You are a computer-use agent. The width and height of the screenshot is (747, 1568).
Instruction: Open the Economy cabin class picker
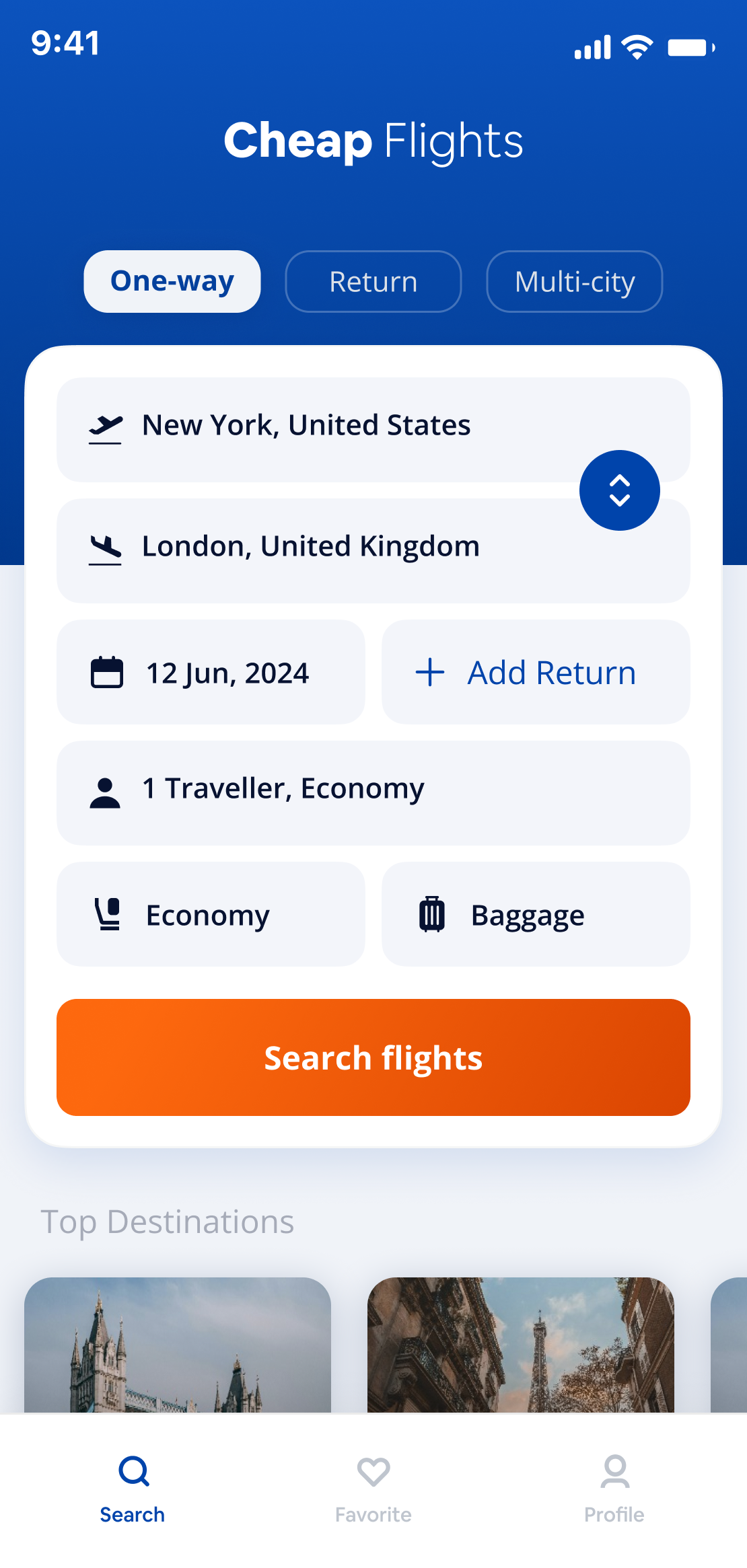(x=211, y=914)
